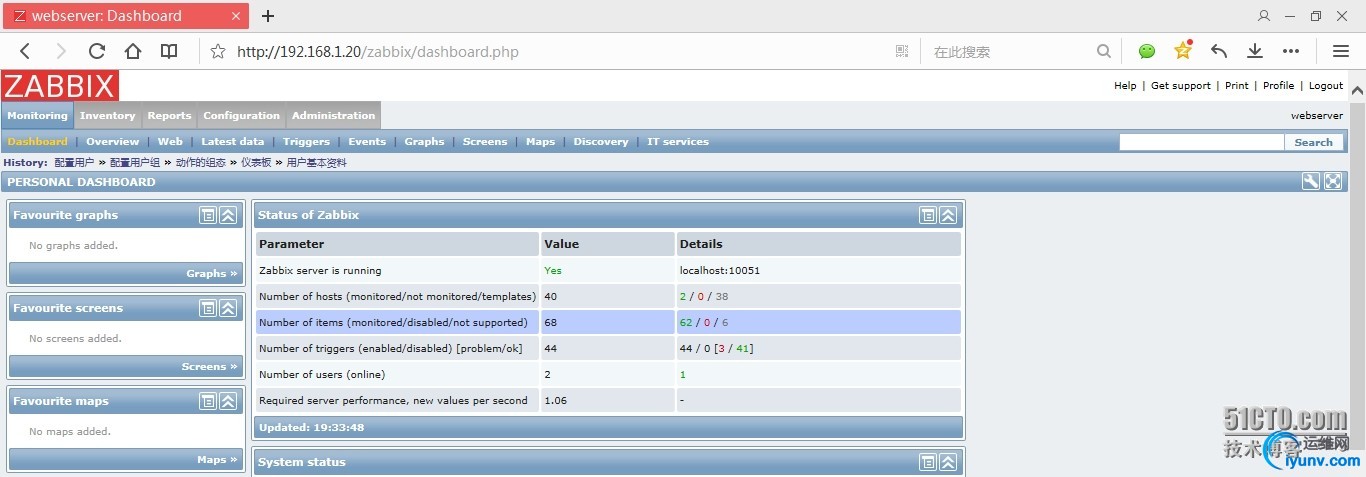The height and width of the screenshot is (477, 1366).
Task: Open Status of Zabbix widget menu icon
Action: tap(928, 215)
